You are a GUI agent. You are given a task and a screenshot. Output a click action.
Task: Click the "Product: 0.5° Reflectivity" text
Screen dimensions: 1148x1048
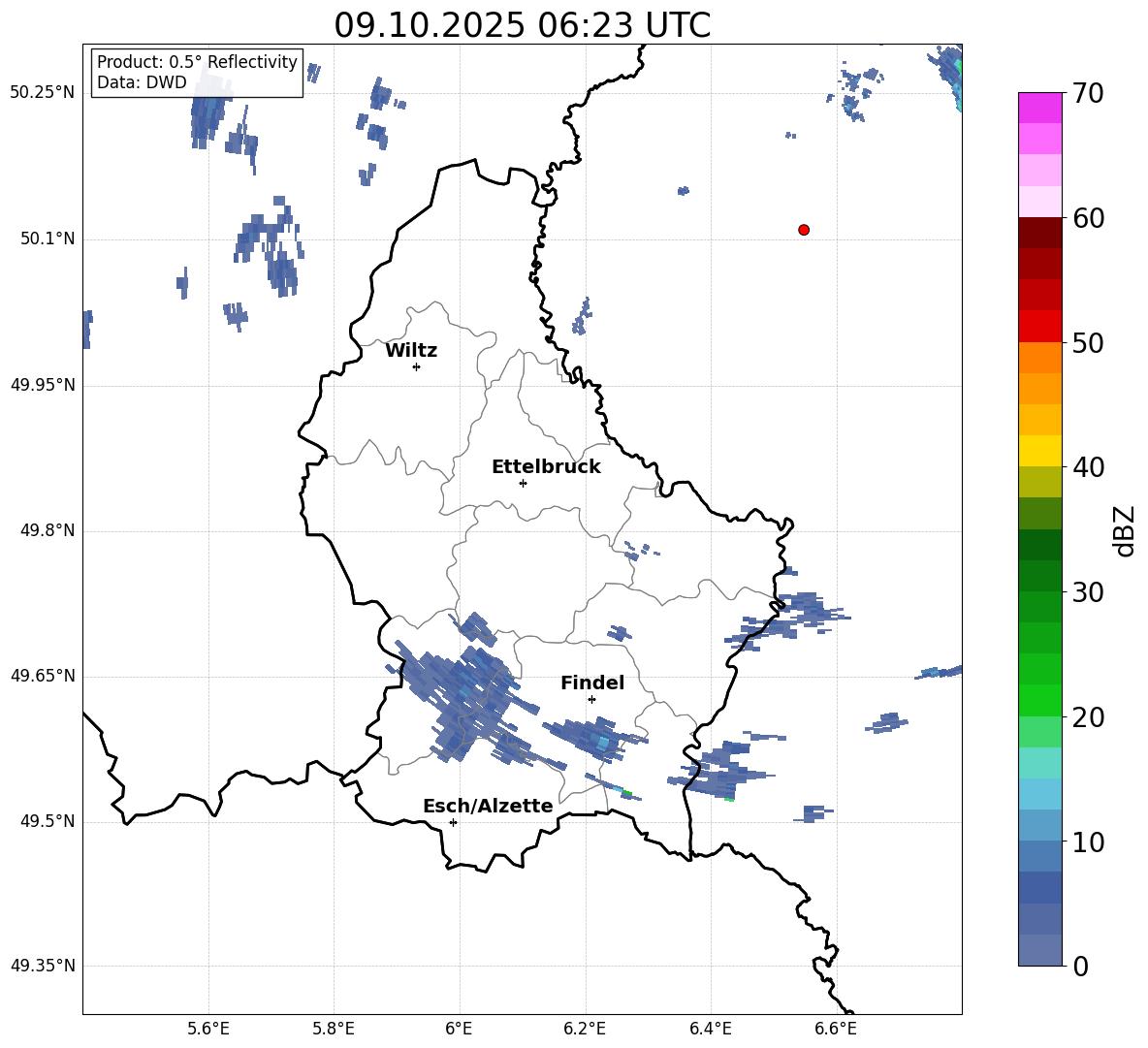pyautogui.click(x=197, y=61)
